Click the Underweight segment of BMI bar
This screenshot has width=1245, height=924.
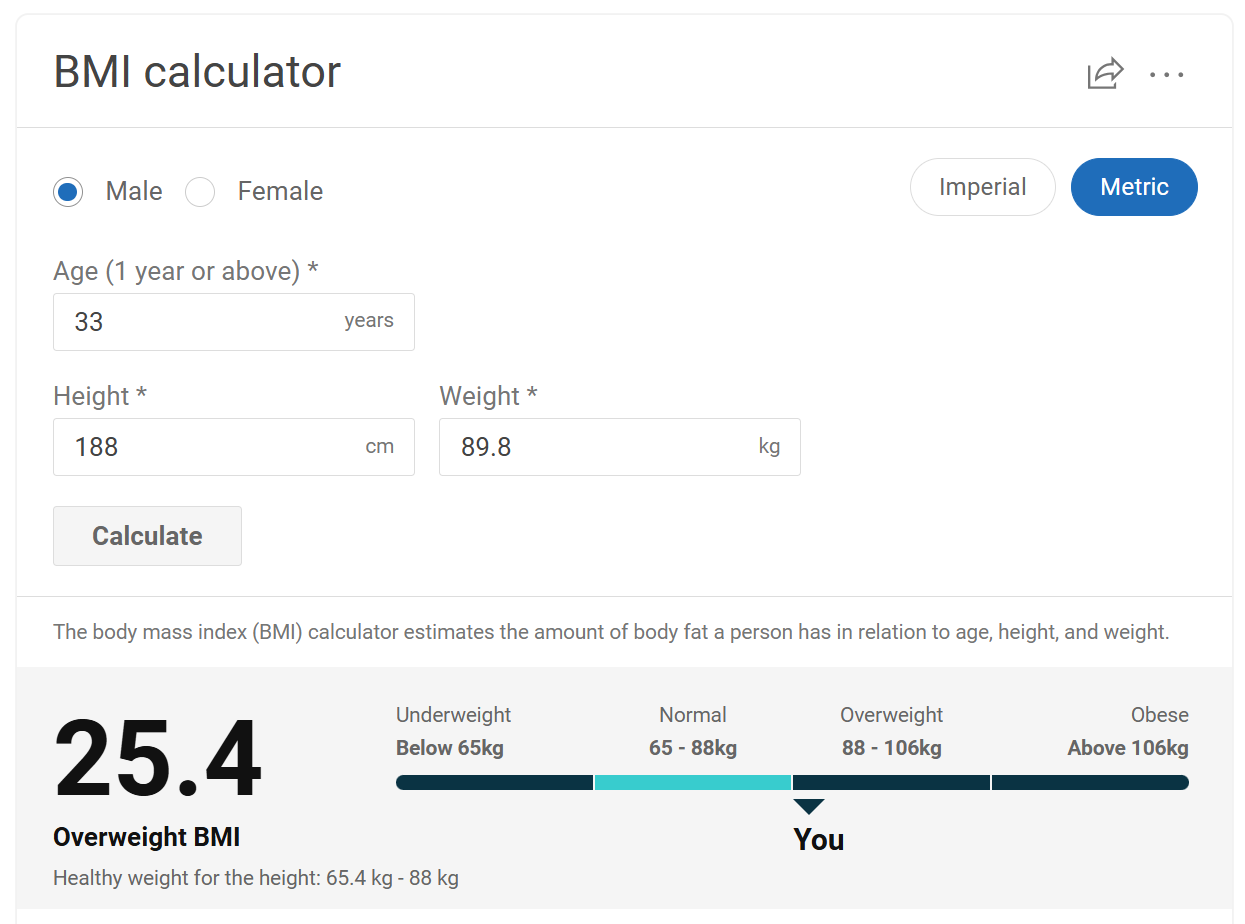tap(495, 782)
